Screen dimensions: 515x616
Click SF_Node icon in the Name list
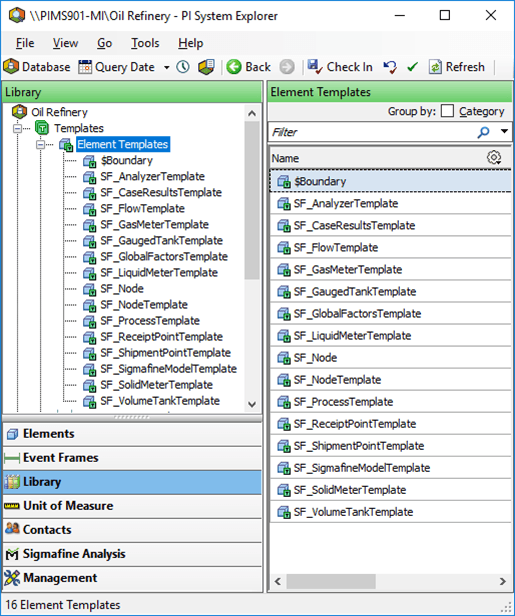(284, 358)
